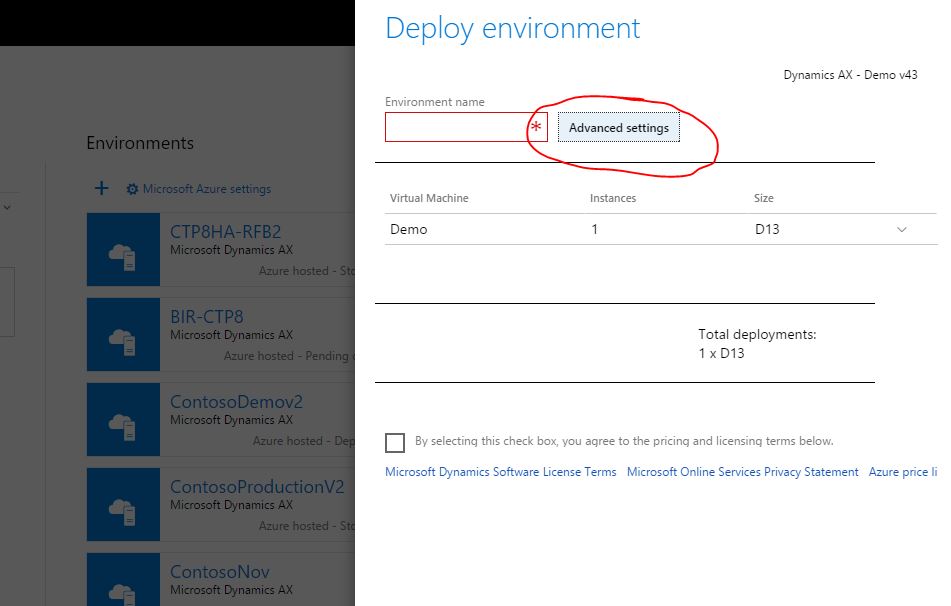
Task: Open BIR-CTP8 environment name link
Action: pyautogui.click(x=207, y=317)
